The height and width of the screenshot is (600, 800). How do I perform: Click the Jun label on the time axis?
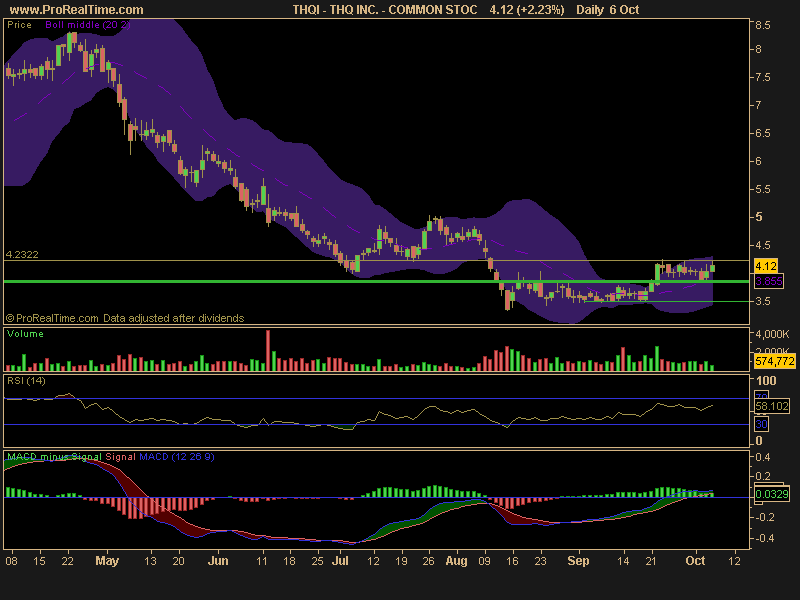click(218, 561)
